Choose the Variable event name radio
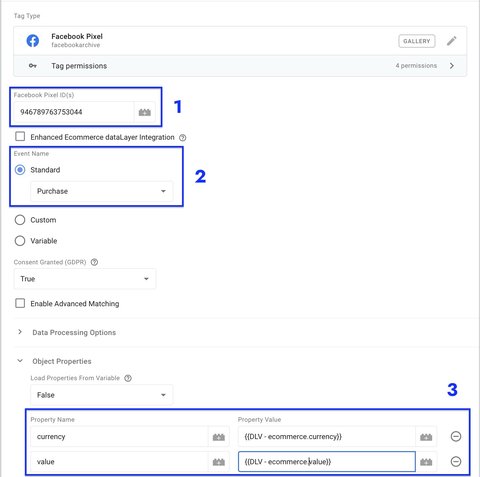The image size is (480, 477). (20, 241)
